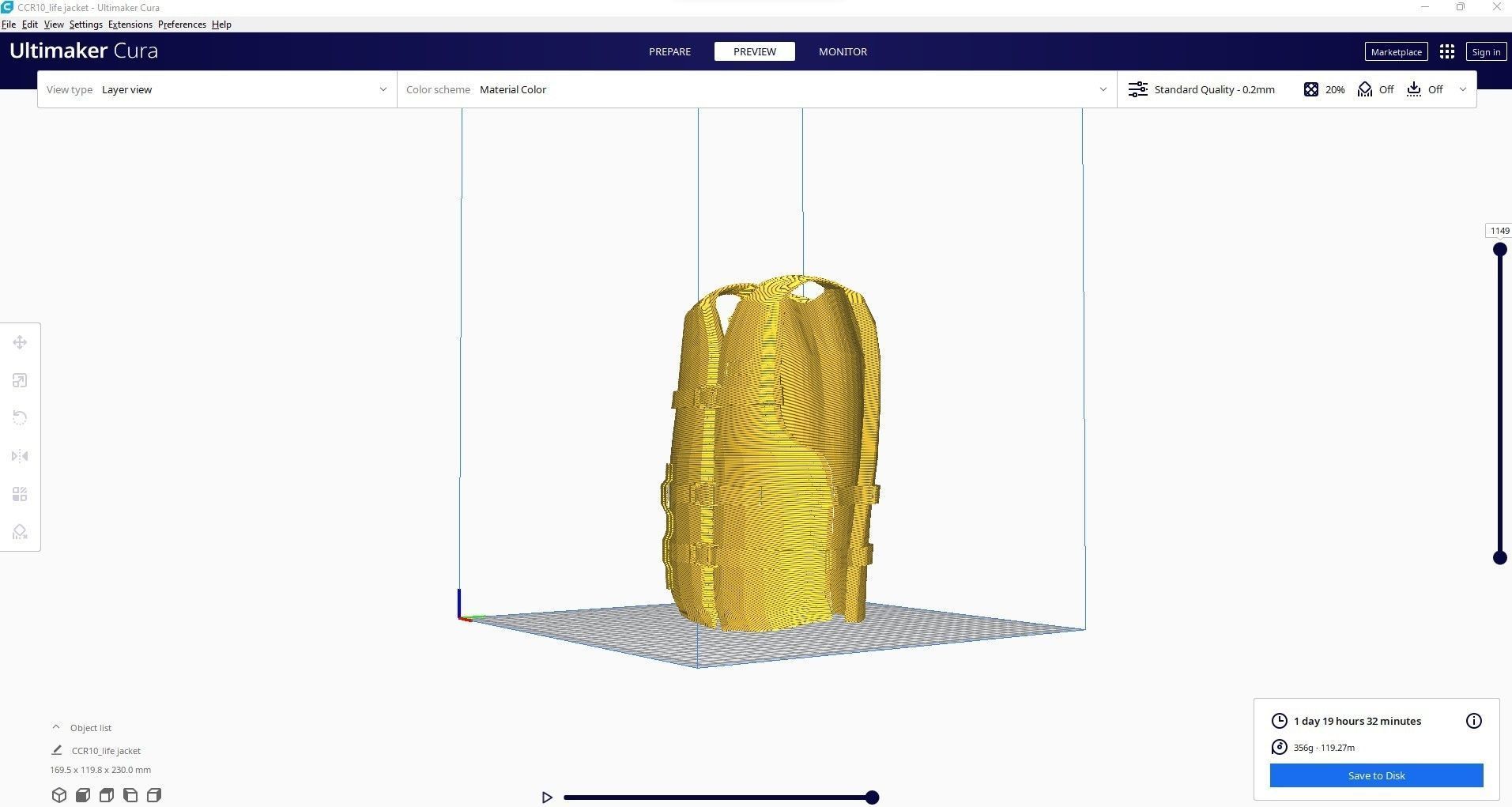Switch to the PREPARE stage

669,51
